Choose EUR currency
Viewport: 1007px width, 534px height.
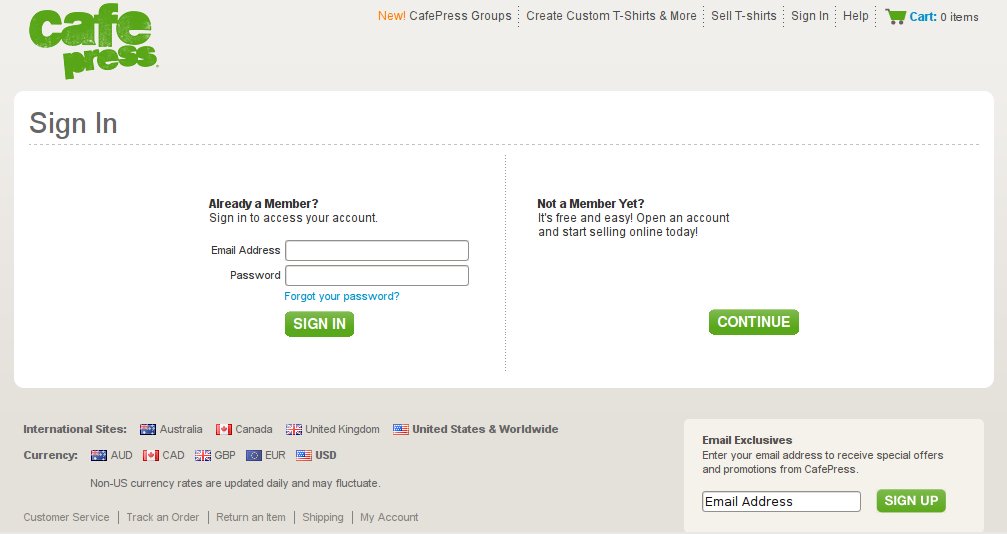276,456
